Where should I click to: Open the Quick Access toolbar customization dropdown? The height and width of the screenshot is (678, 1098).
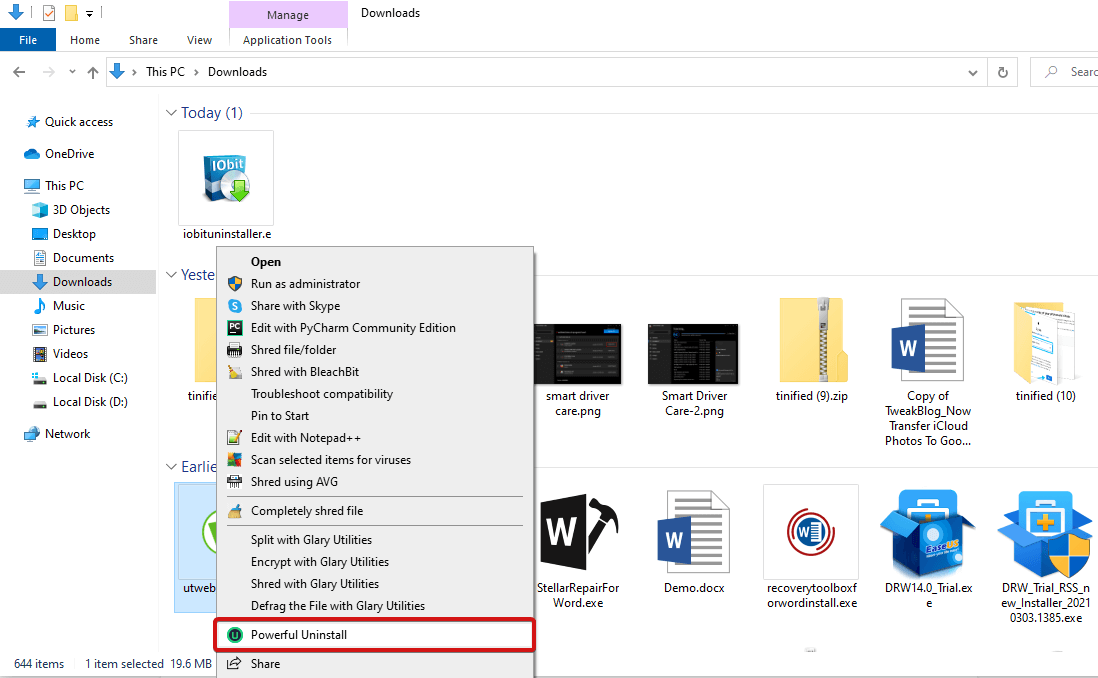click(x=89, y=13)
